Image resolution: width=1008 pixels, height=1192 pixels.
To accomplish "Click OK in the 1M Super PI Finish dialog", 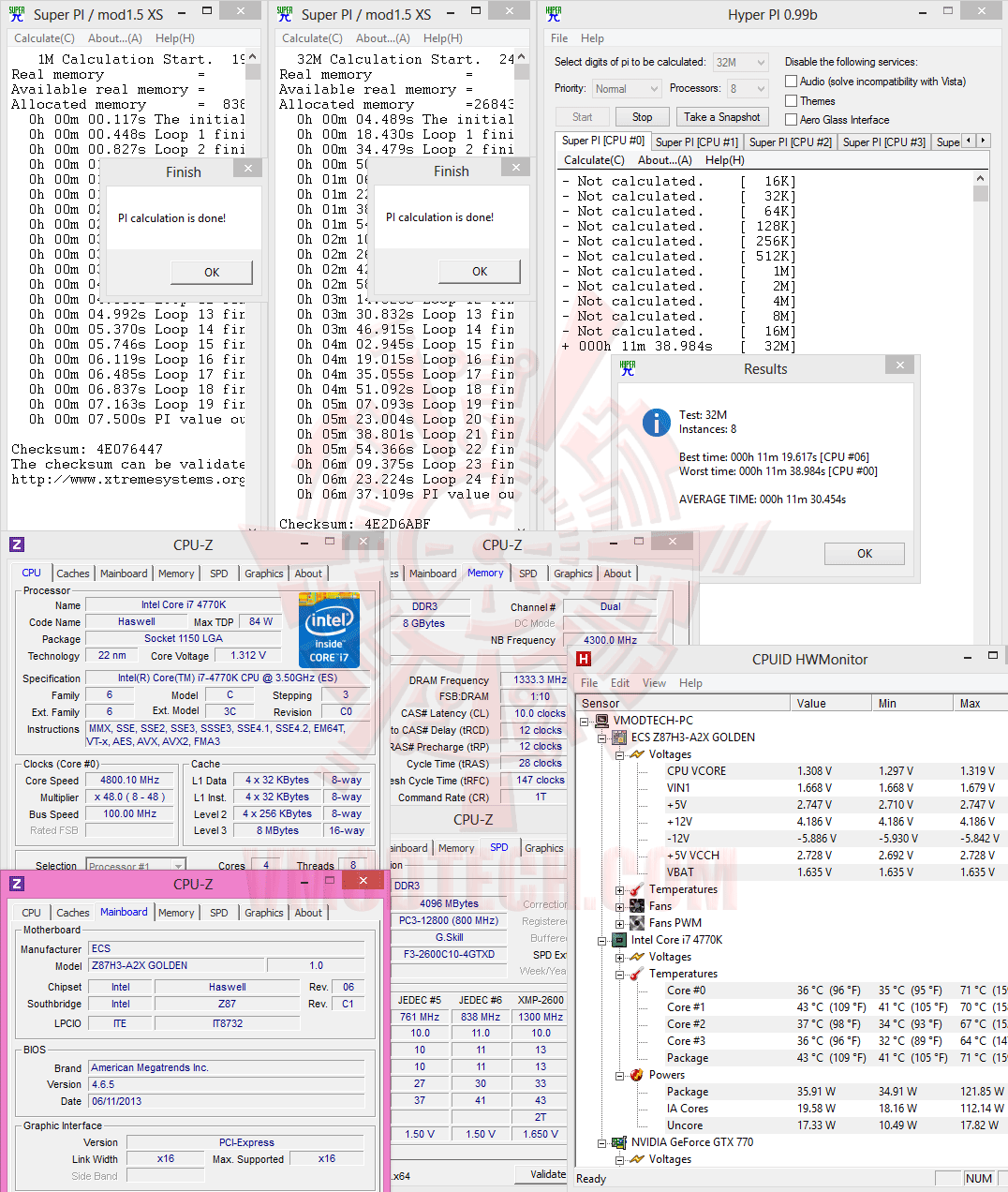I will point(212,272).
